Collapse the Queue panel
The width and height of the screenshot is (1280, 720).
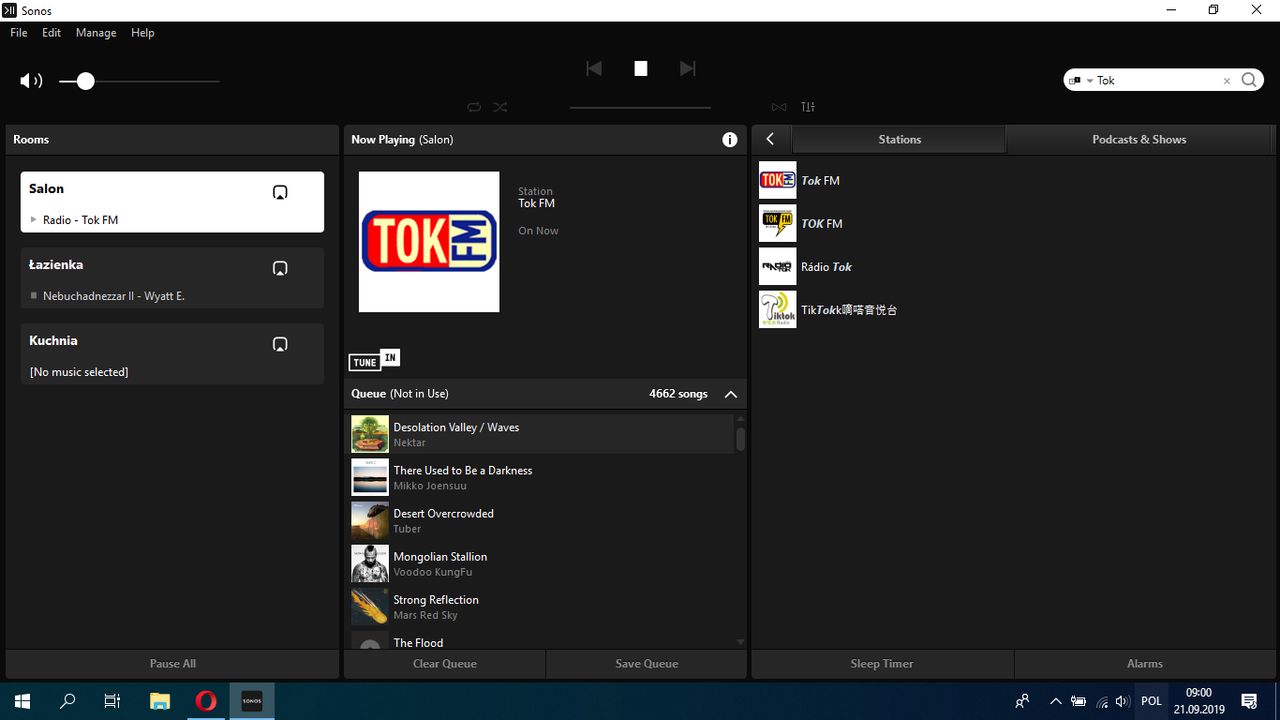[x=731, y=394]
